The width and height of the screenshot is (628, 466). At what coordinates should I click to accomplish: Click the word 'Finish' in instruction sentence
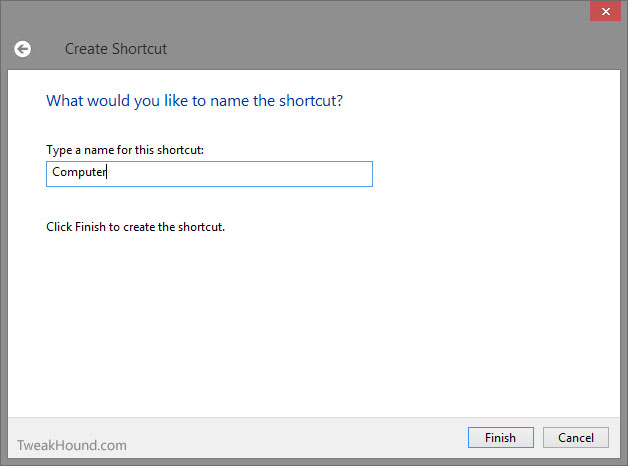90,227
